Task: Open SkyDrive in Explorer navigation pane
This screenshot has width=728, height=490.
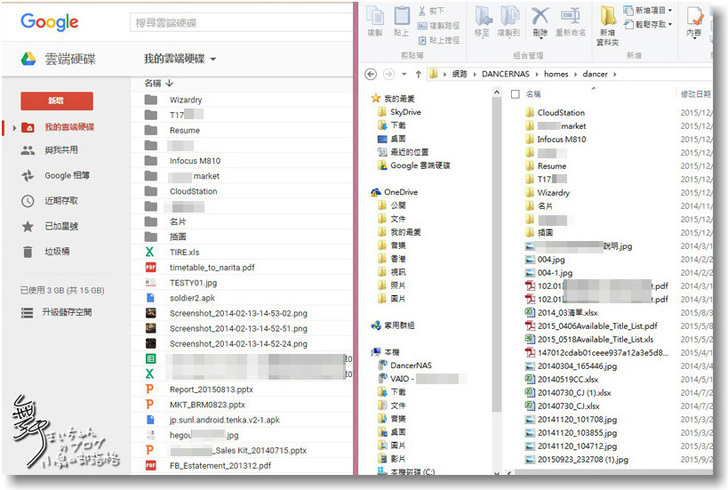Action: pos(405,112)
